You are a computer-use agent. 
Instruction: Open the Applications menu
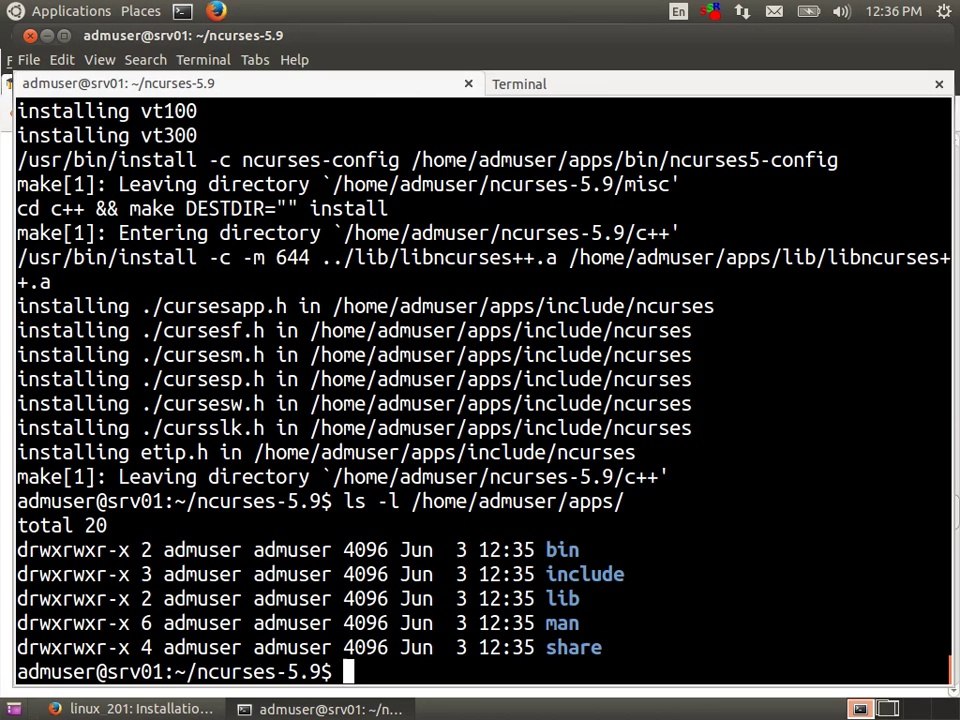pyautogui.click(x=71, y=11)
